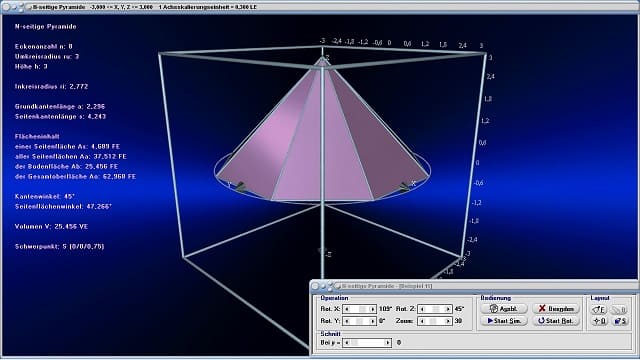
Task: Click the 'Grundkantenlänge a: 2,296' text
Action: pos(60,107)
